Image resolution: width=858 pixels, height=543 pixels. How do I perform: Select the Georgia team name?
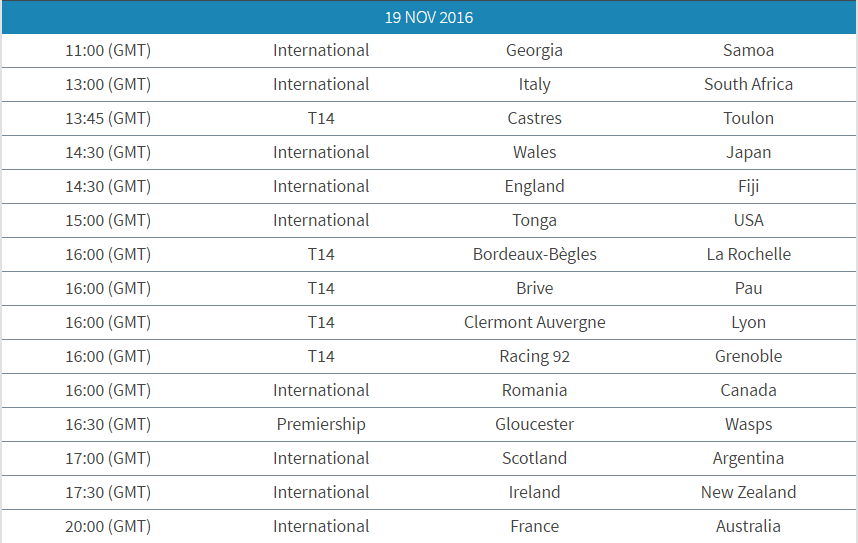534,50
